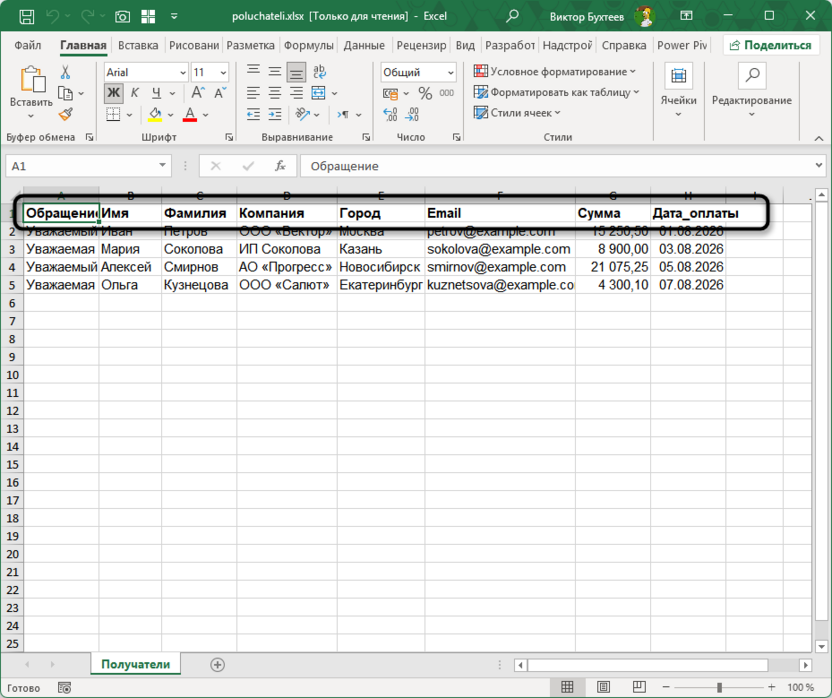Open the Общий number format dropdown
The image size is (832, 698).
[x=450, y=73]
